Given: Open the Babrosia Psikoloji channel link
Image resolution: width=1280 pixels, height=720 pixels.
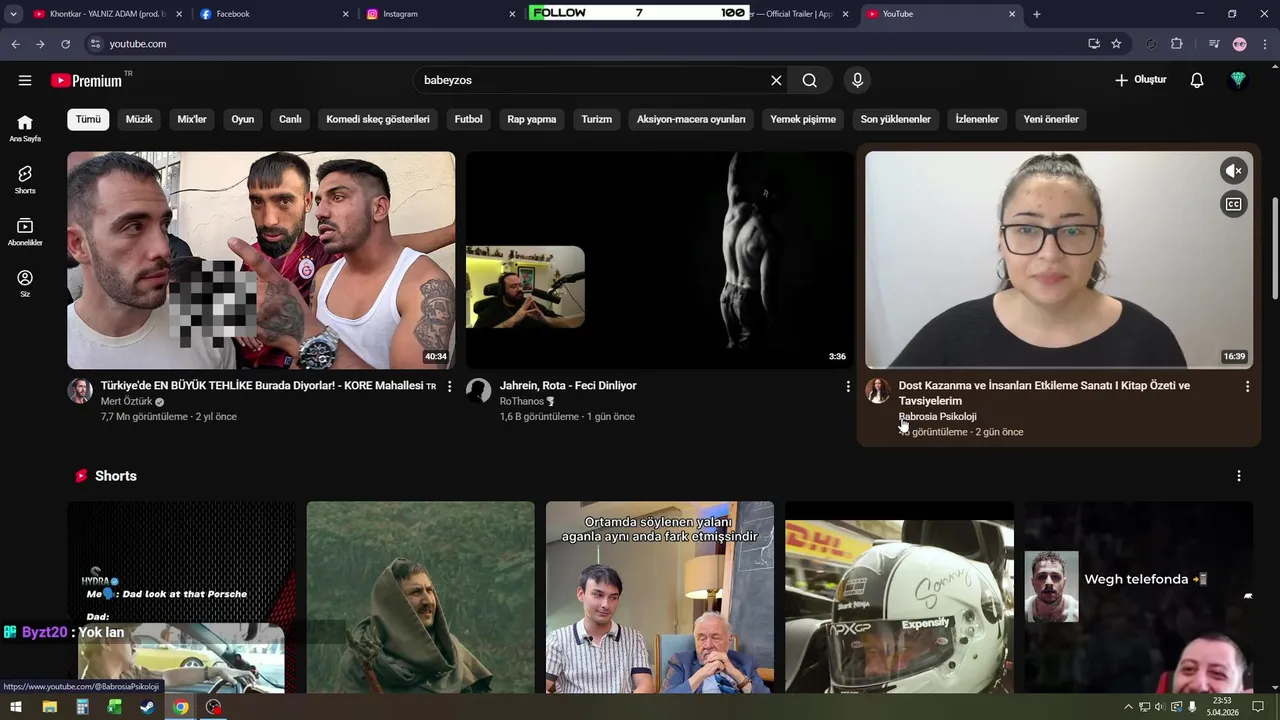Looking at the screenshot, I should [938, 416].
